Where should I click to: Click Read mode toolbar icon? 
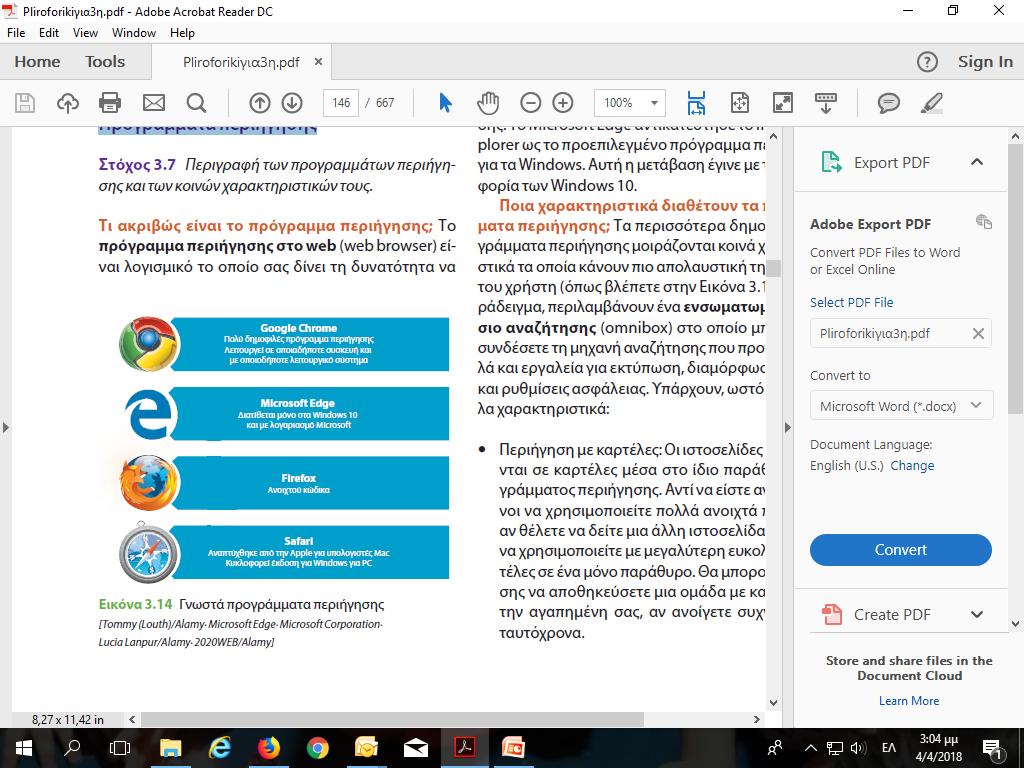pyautogui.click(x=825, y=103)
